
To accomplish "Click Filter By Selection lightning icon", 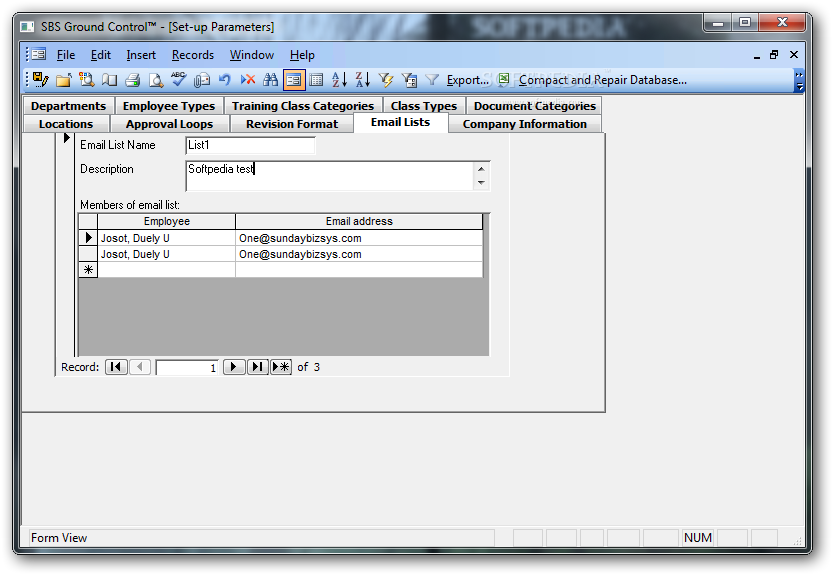I will [386, 80].
